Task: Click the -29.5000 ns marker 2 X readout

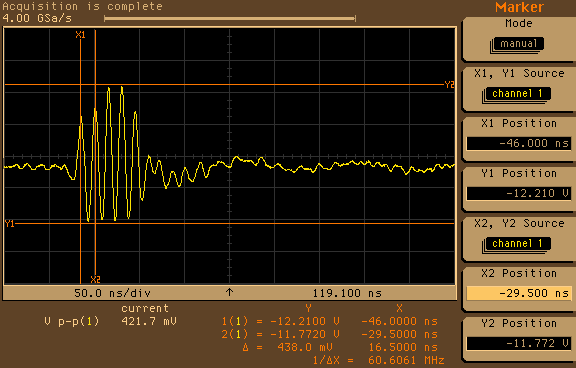Action: pos(400,334)
